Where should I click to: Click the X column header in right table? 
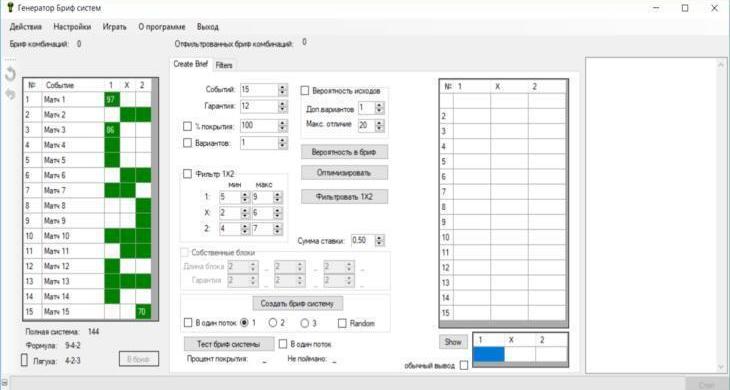[498, 87]
